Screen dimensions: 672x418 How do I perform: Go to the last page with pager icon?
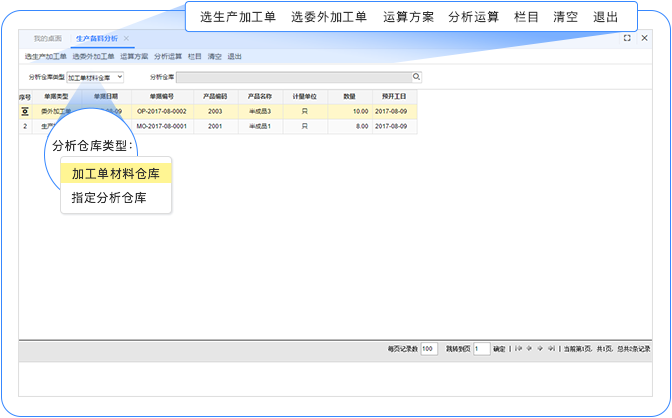tap(551, 349)
